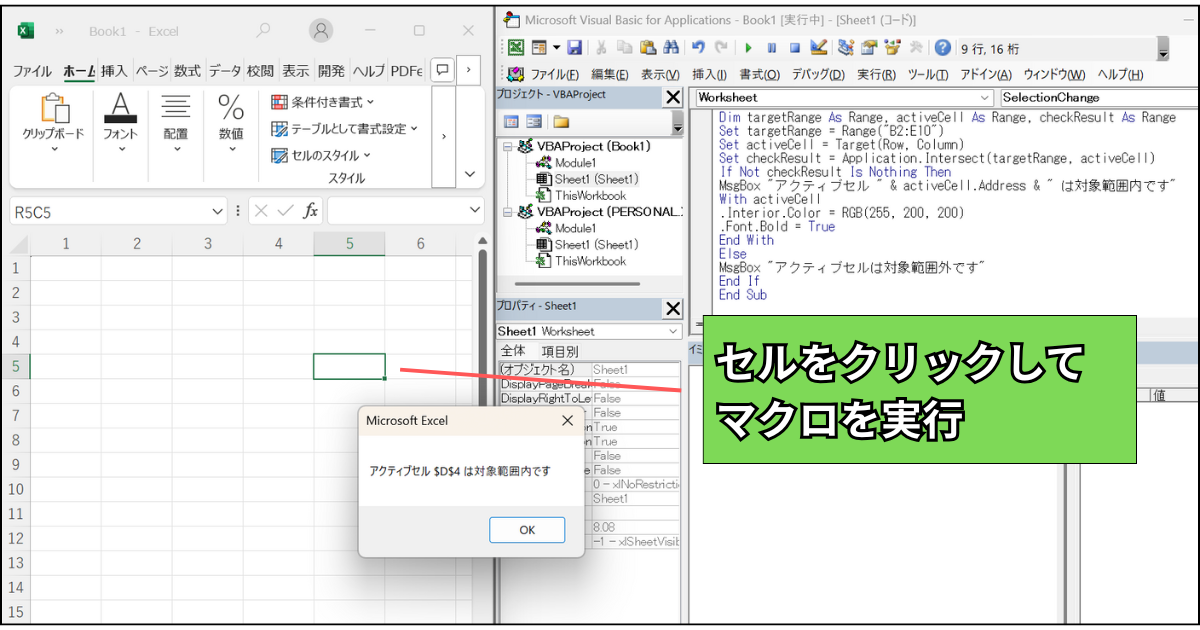Click the View Microsoft Excel icon in VBA toolbar
Screen dimensions: 1200x630
click(x=515, y=47)
